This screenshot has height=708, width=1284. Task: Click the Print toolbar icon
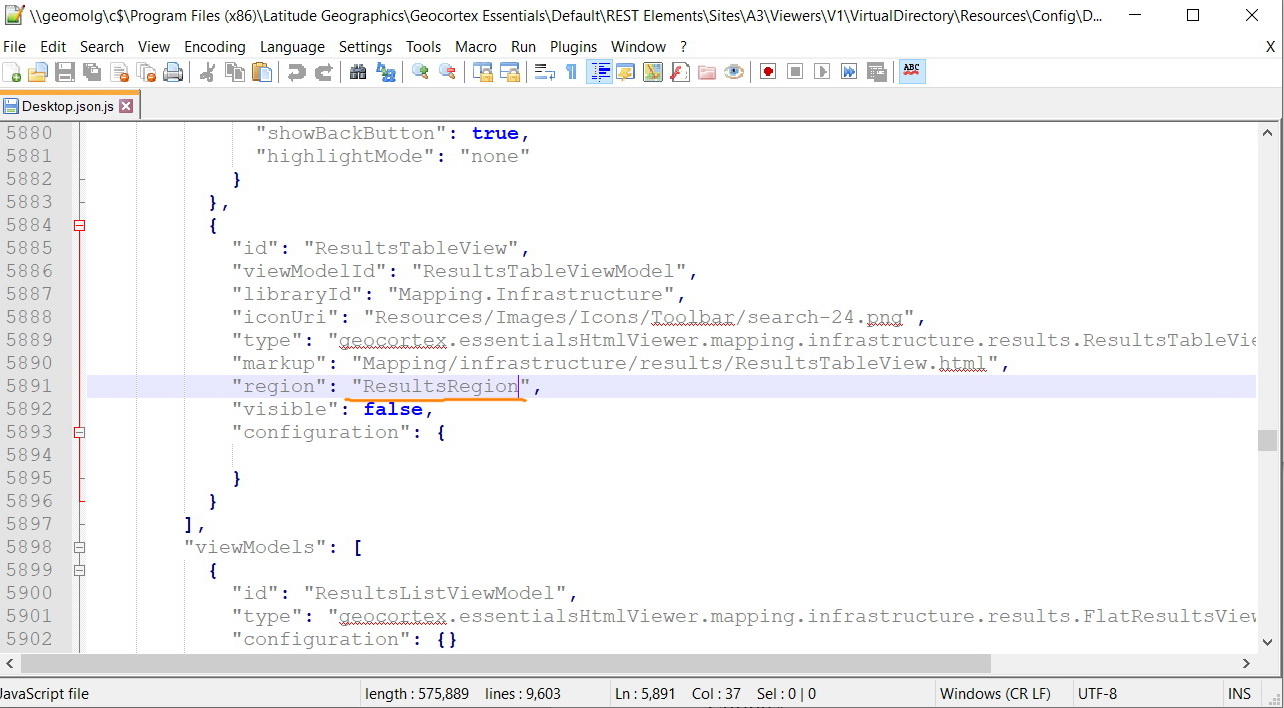[173, 72]
